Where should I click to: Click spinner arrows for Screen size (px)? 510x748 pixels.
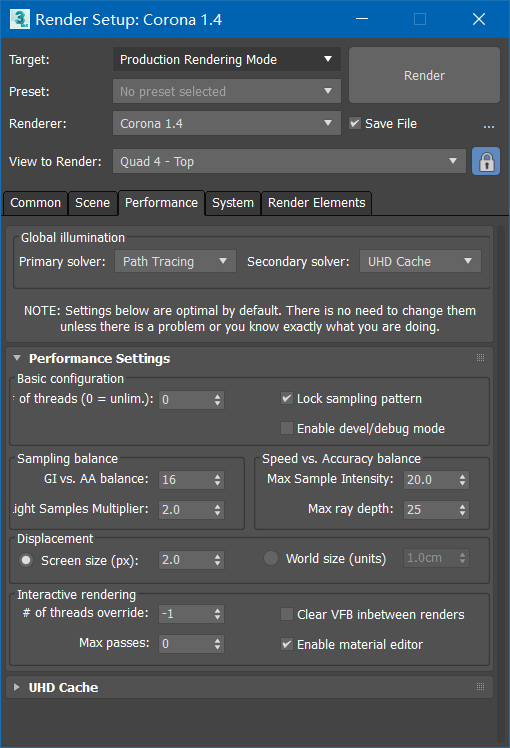[x=218, y=560]
